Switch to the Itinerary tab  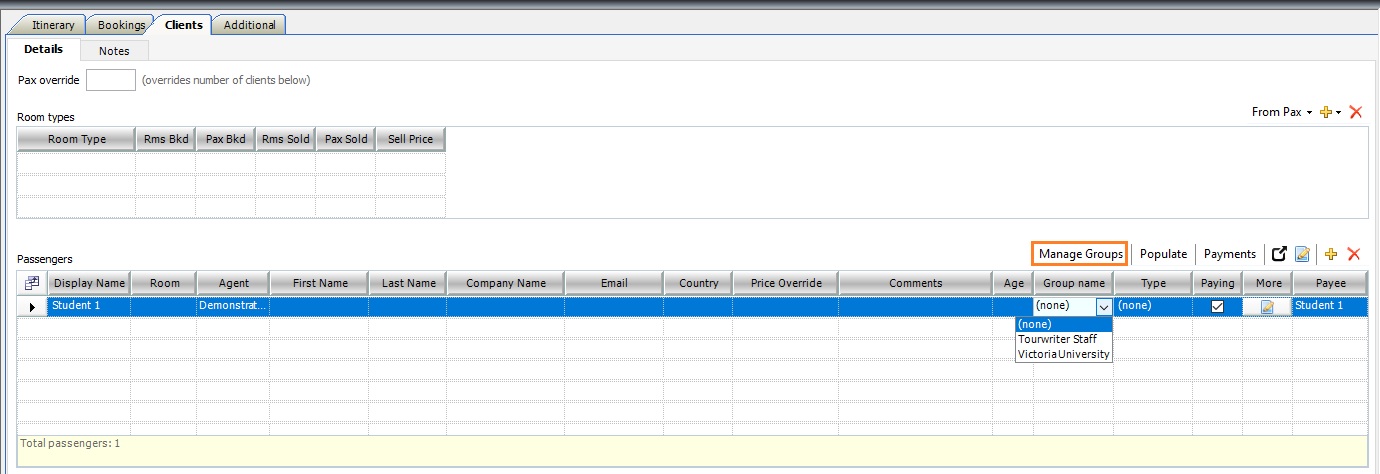(52, 25)
